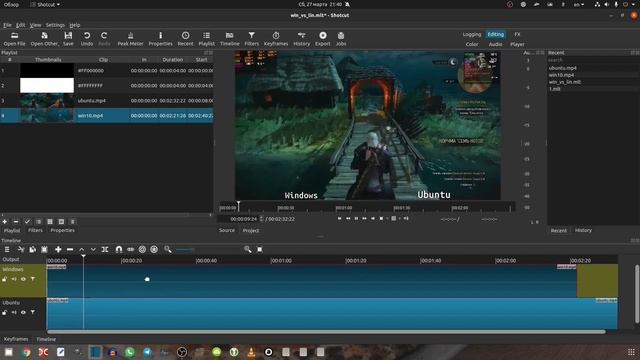Image resolution: width=640 pixels, height=360 pixels.
Task: Zoom in the timeline
Action: (247, 249)
